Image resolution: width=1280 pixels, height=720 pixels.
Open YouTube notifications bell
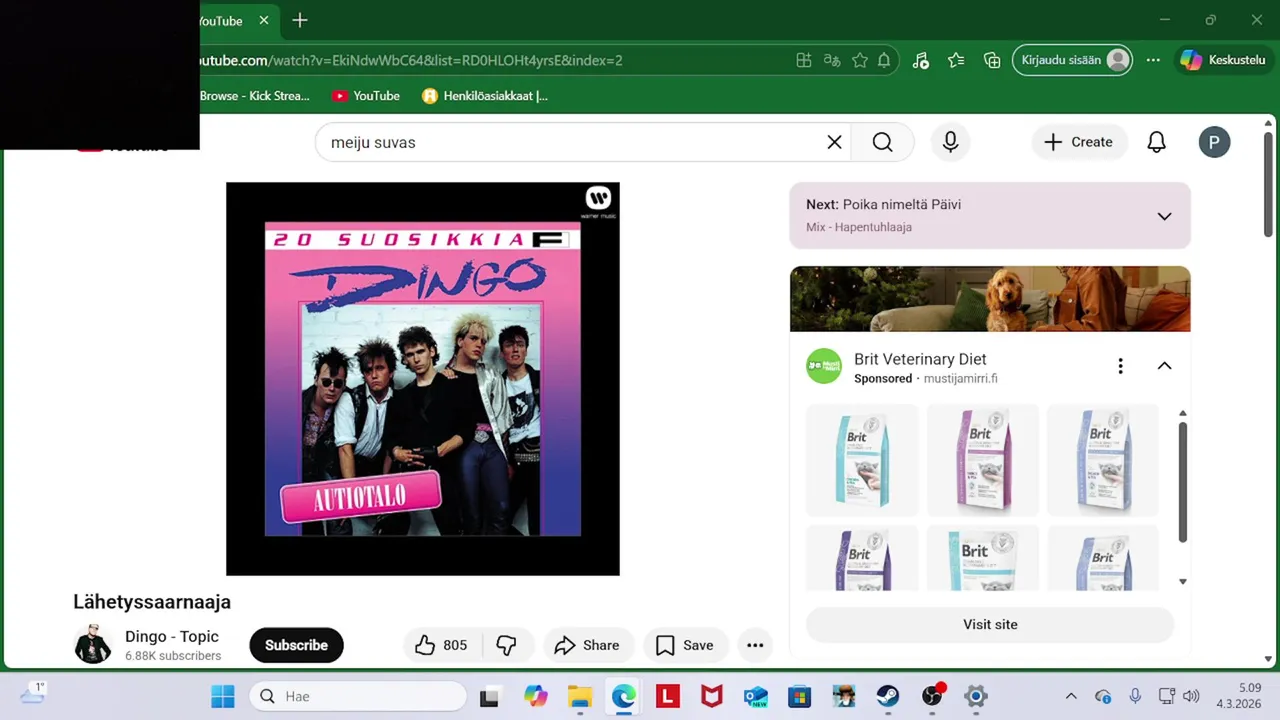pyautogui.click(x=1156, y=142)
